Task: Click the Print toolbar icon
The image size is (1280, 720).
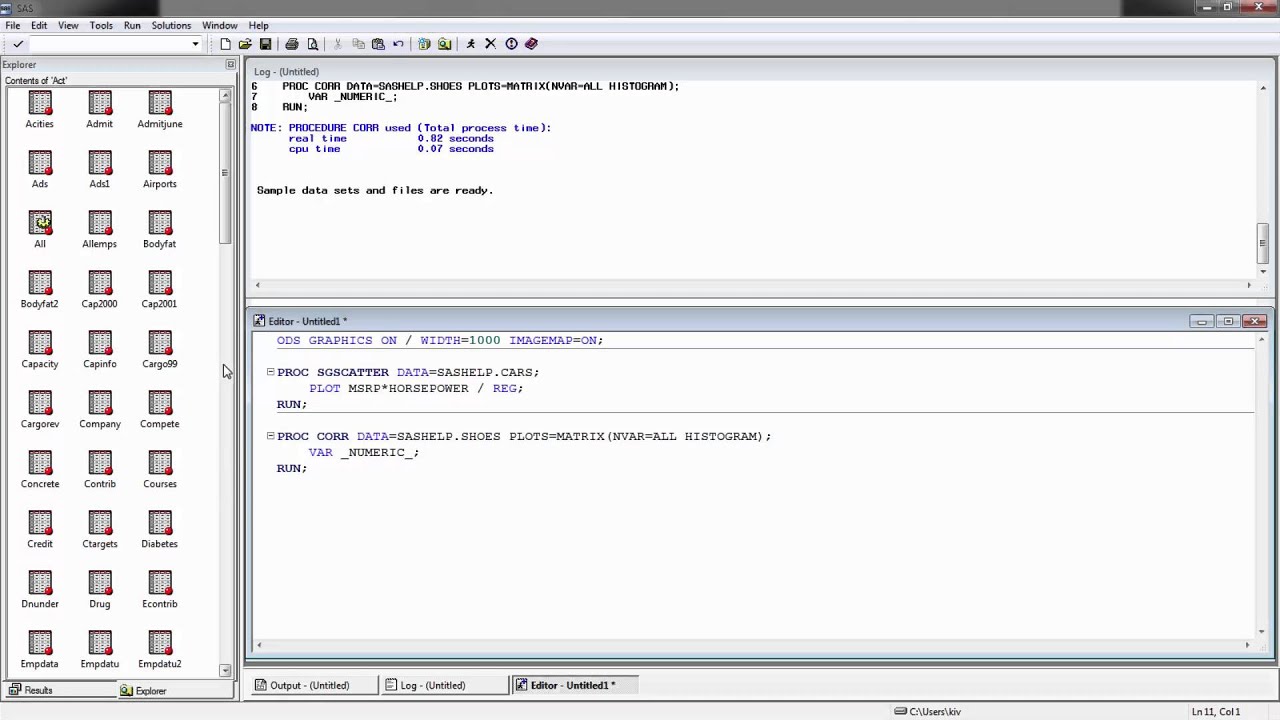Action: [x=291, y=44]
